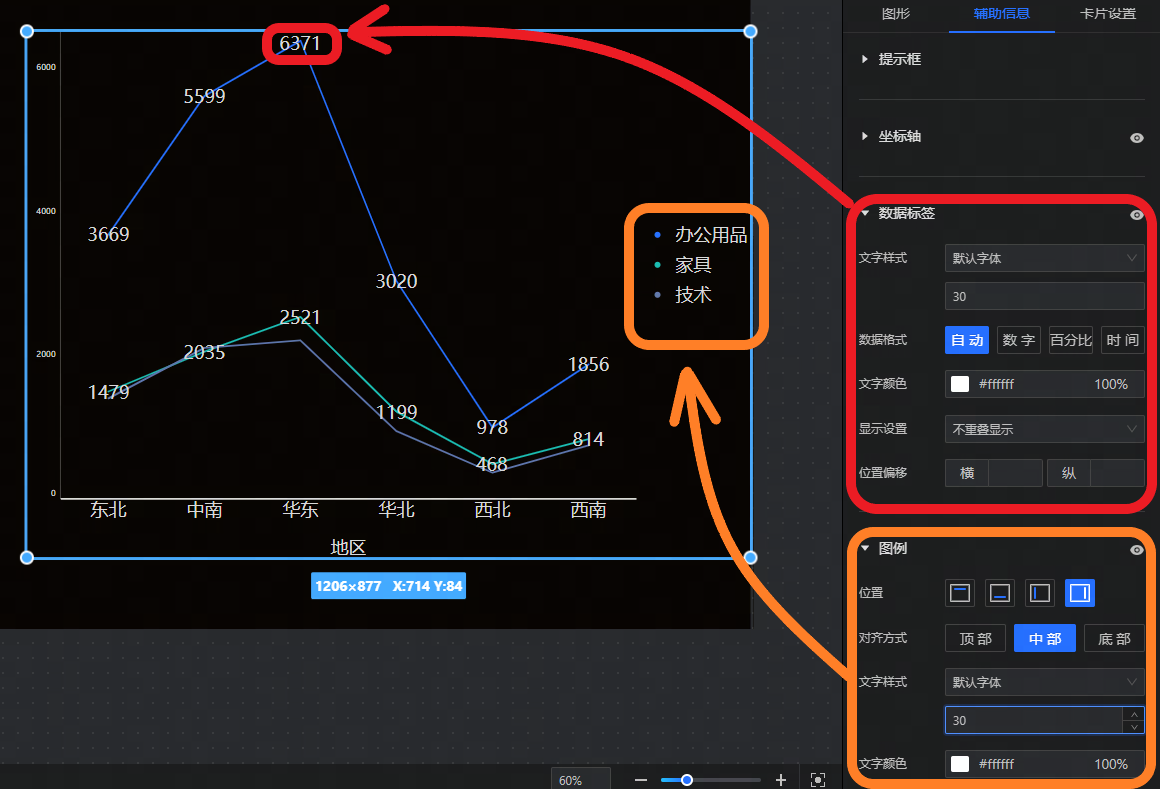
Task: Click the 数据标签 font size field
Action: point(1044,296)
